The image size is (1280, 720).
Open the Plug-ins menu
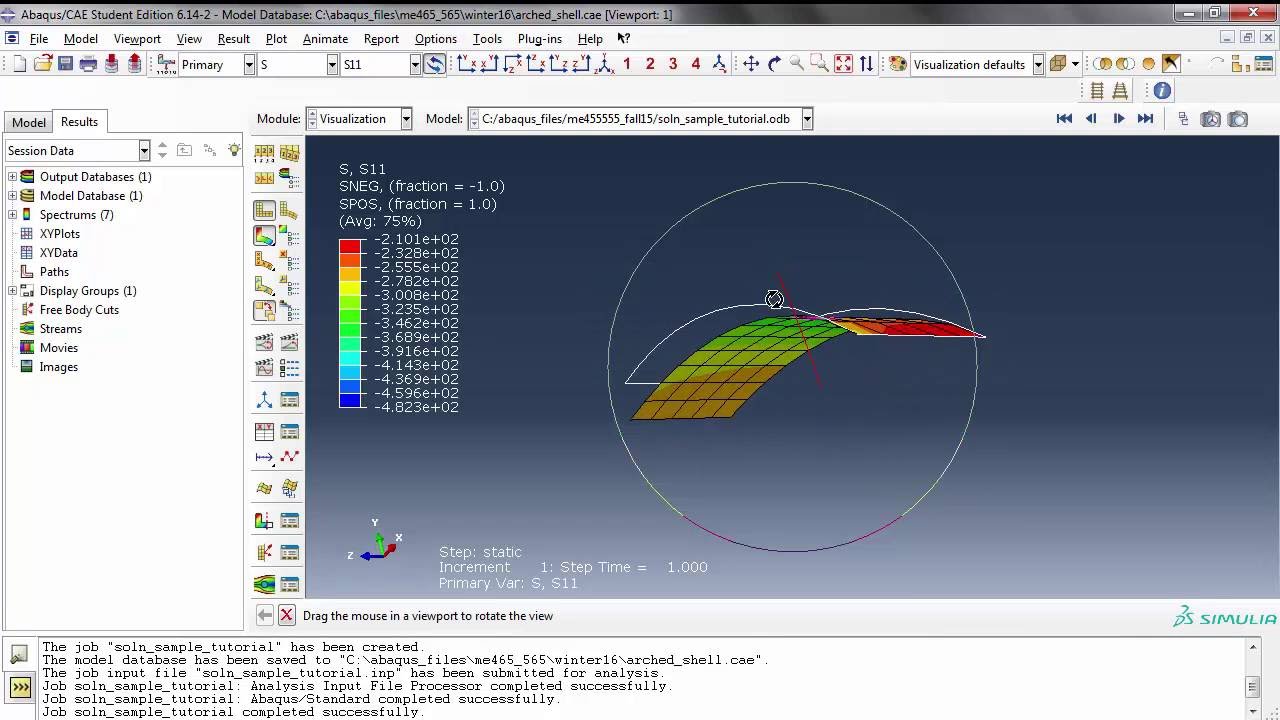click(x=540, y=38)
